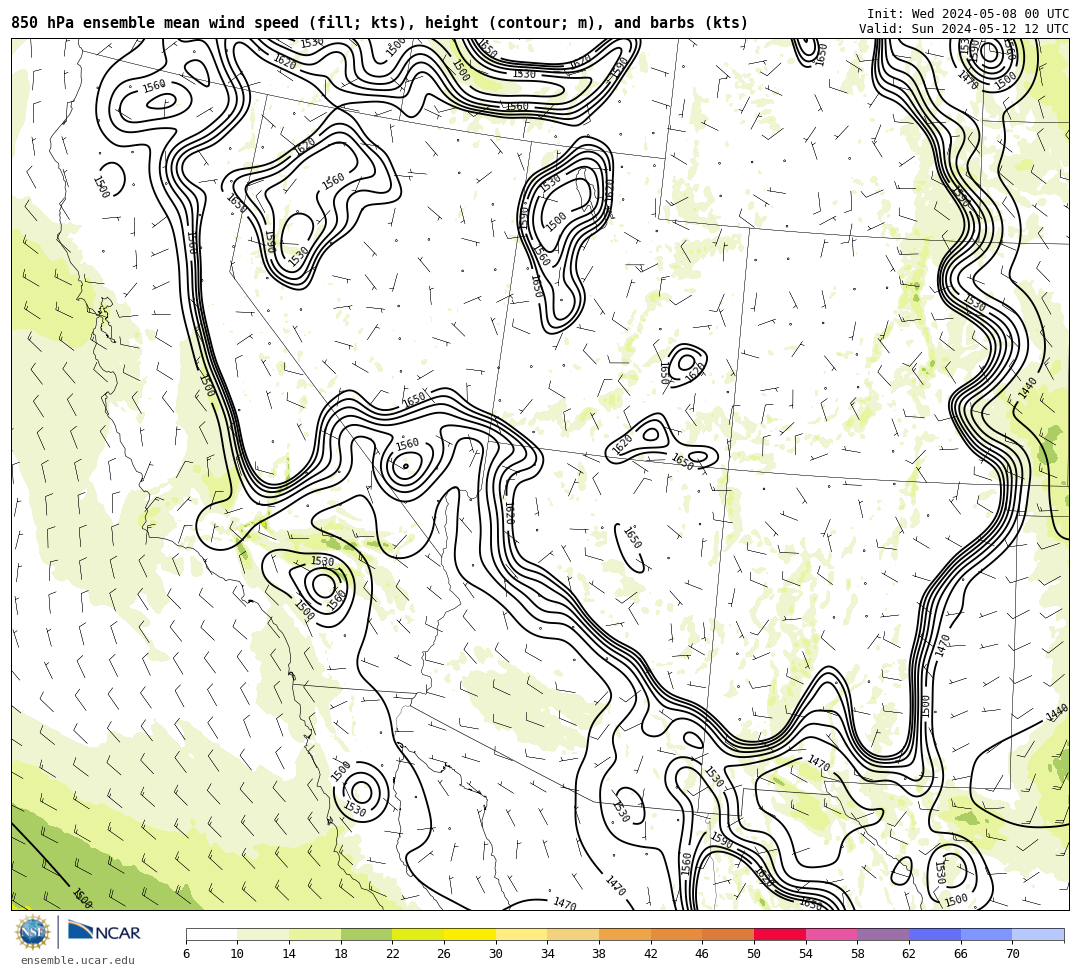1080x973 pixels.
Task: Pick the white 6–10 kts colorbar segment
Action: (211, 934)
